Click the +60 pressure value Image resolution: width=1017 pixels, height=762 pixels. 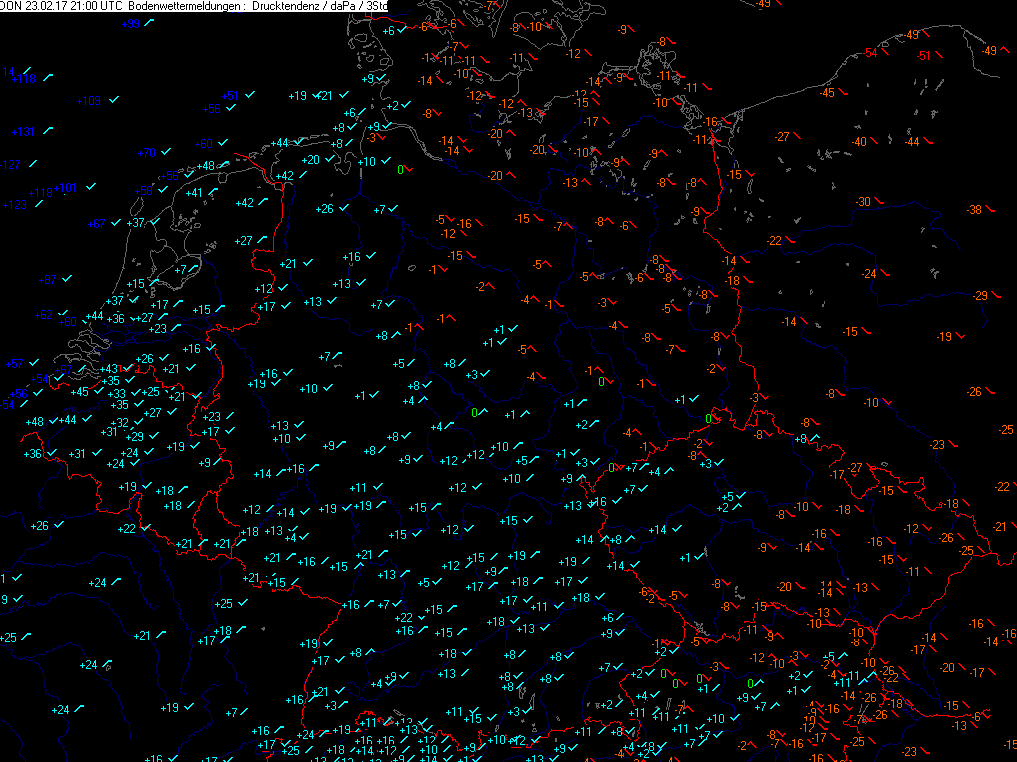pyautogui.click(x=204, y=144)
